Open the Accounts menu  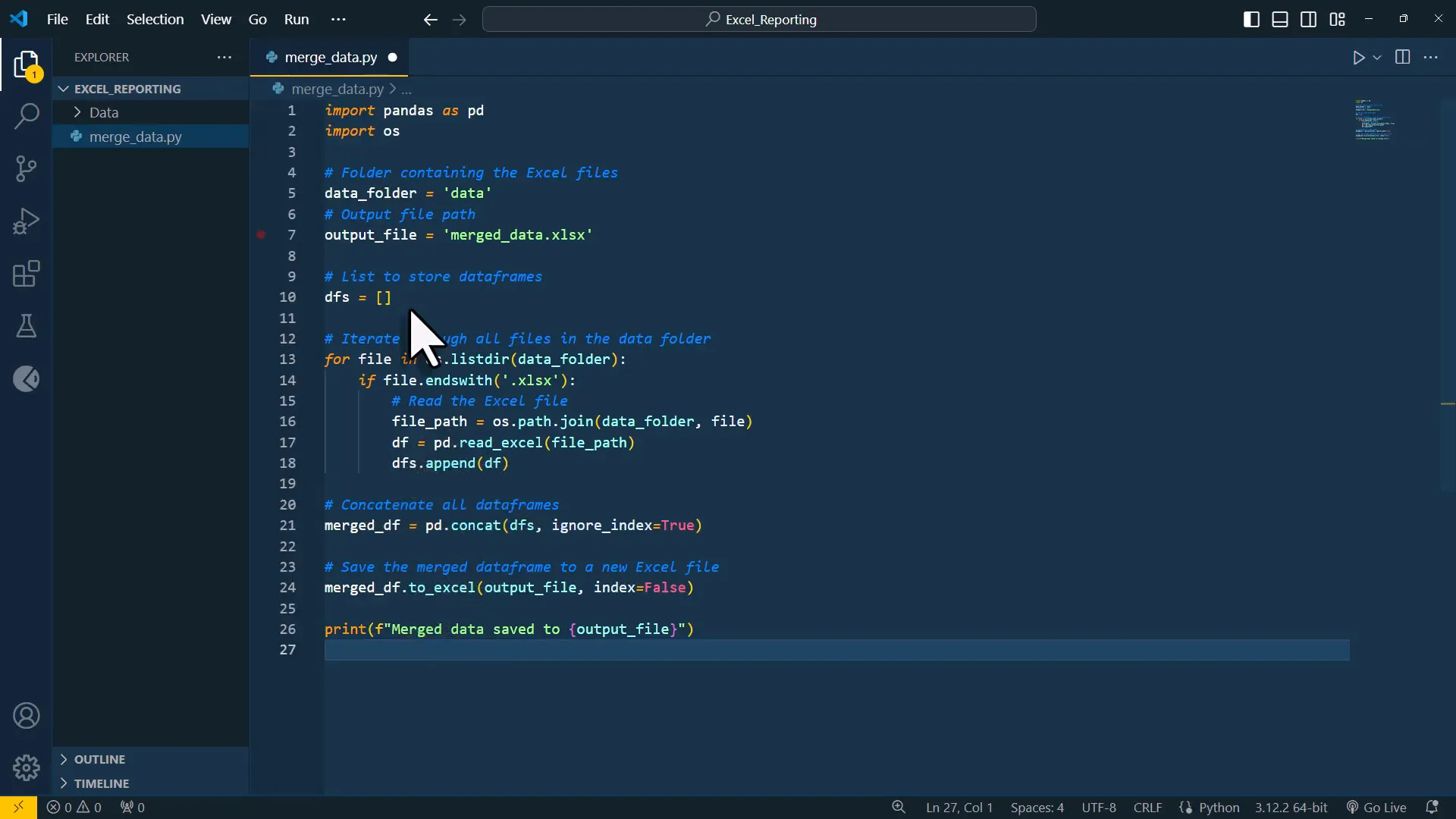[x=27, y=716]
